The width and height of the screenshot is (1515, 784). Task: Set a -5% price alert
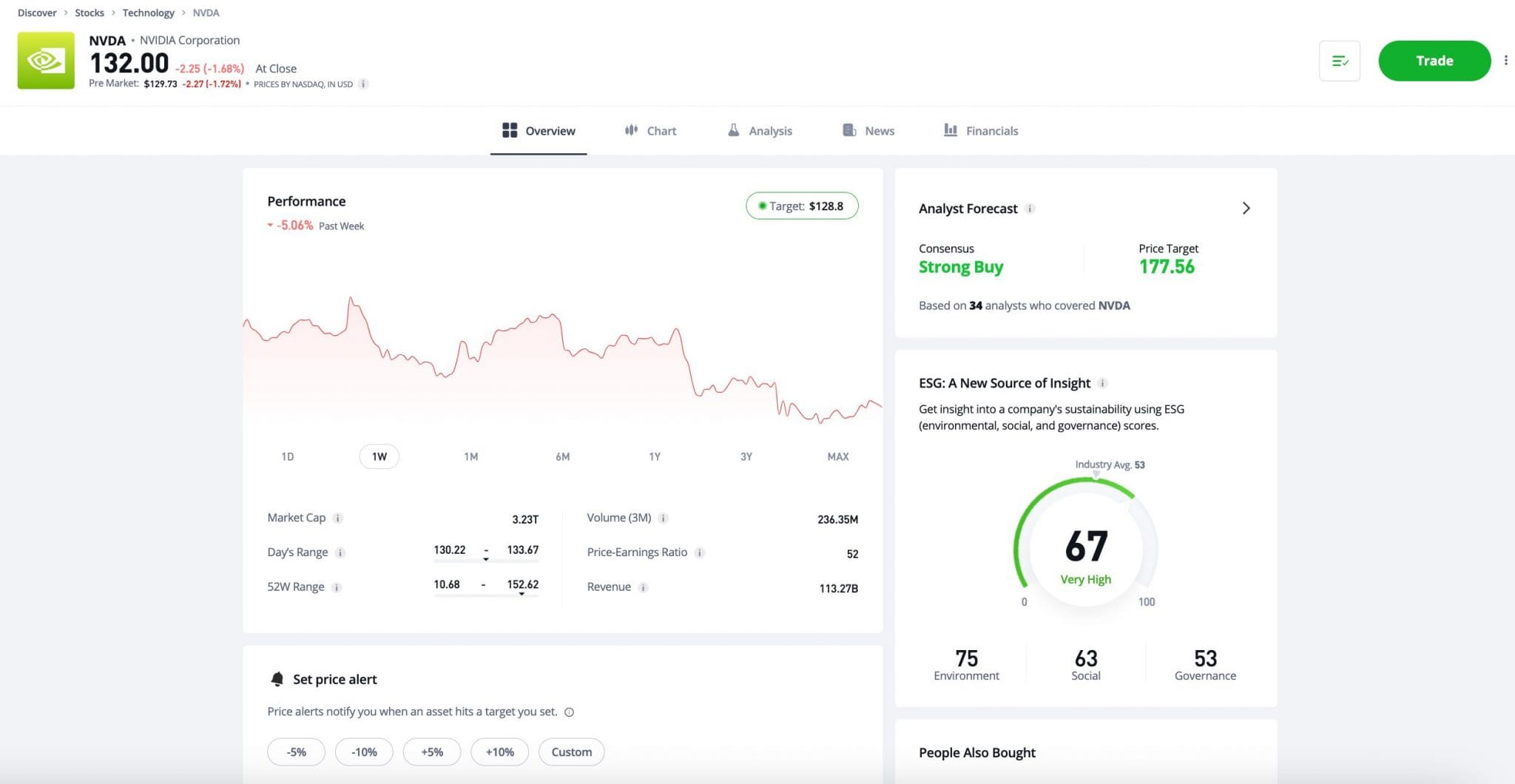(x=296, y=751)
